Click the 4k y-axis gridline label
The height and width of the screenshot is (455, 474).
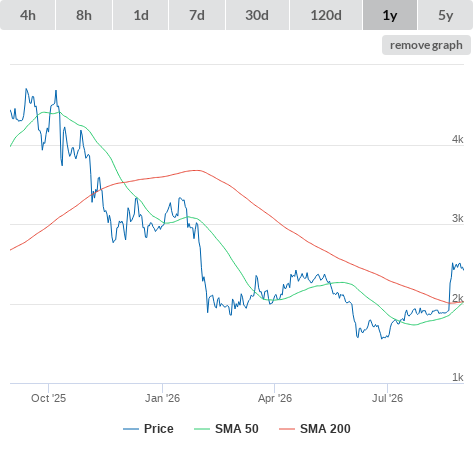point(458,139)
